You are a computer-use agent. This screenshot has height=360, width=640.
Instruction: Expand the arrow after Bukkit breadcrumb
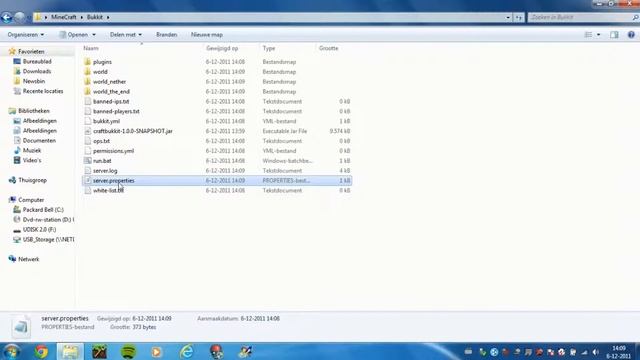108,17
